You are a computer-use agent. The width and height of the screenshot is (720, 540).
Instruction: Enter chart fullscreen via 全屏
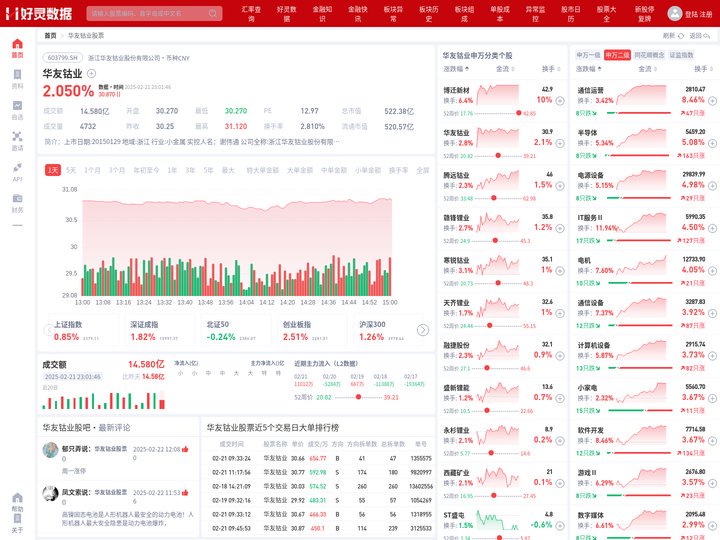pos(422,170)
